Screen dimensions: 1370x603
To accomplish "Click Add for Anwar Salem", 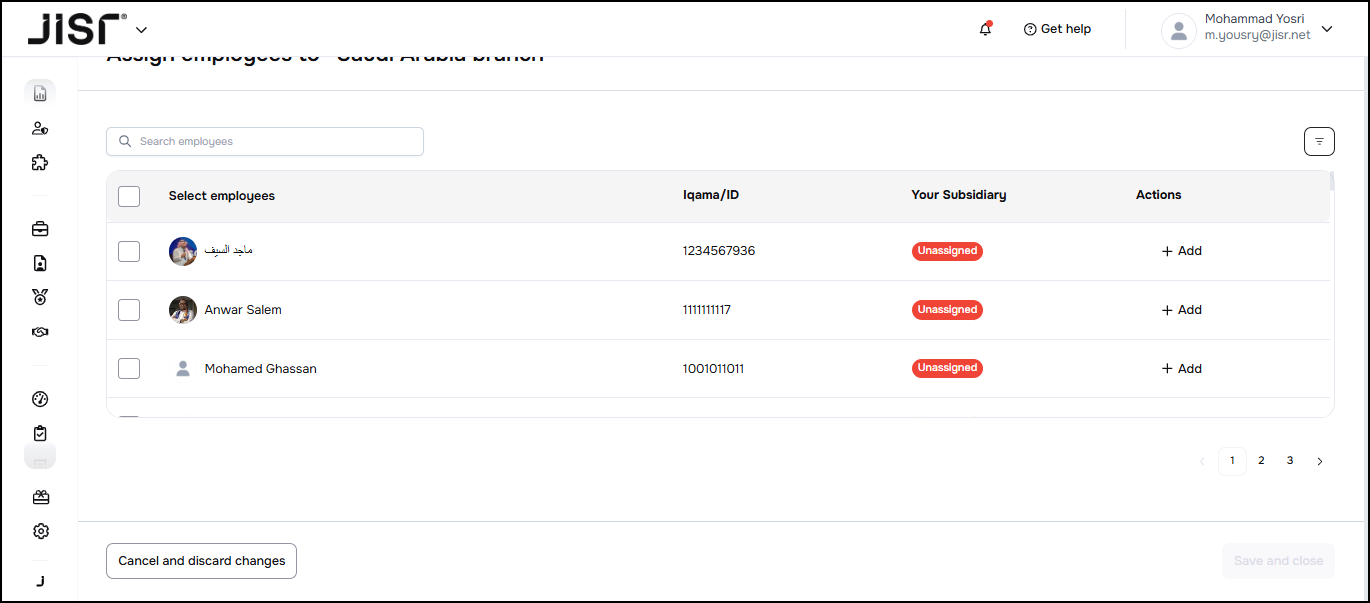I will [1182, 310].
